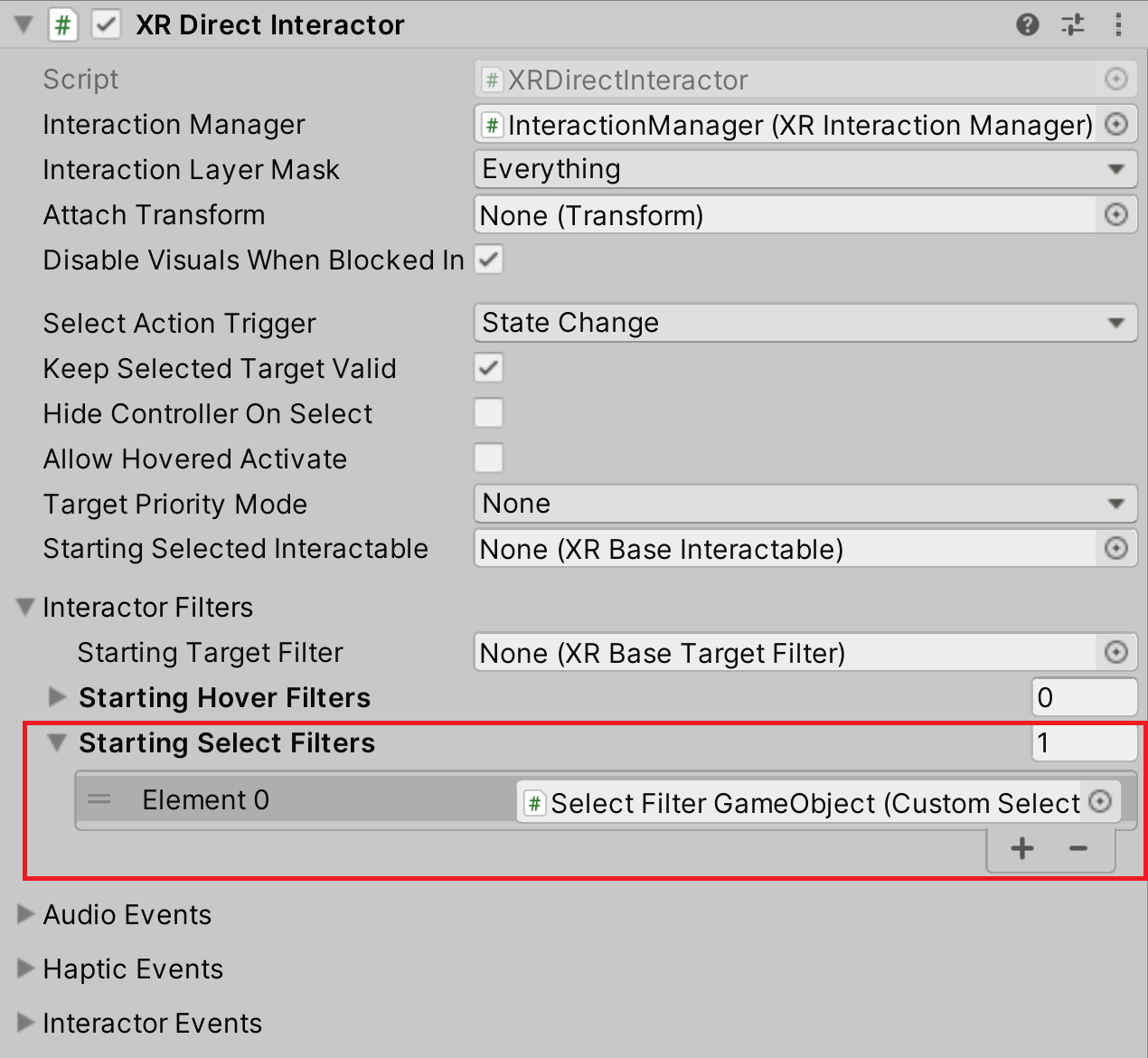Enable Hide Controller On Select
1148x1058 pixels.
coord(488,413)
